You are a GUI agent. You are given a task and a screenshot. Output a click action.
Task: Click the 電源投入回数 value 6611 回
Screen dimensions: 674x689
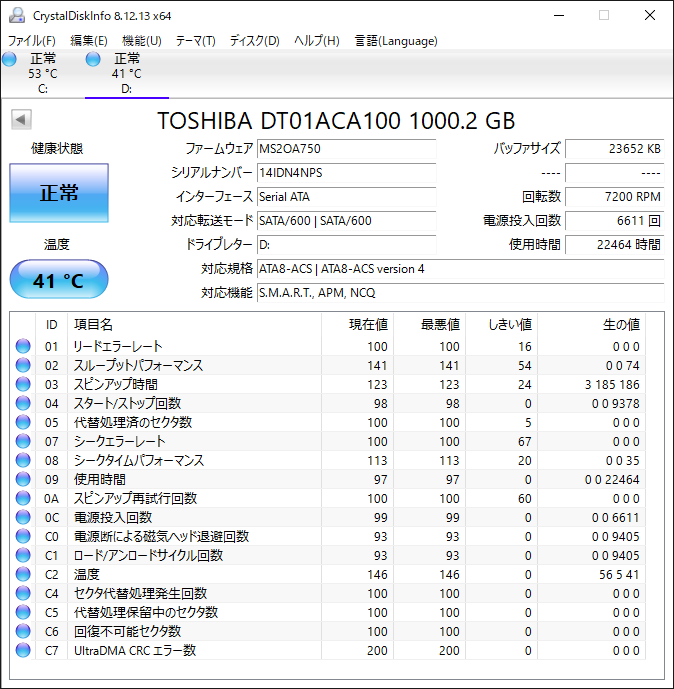[614, 221]
